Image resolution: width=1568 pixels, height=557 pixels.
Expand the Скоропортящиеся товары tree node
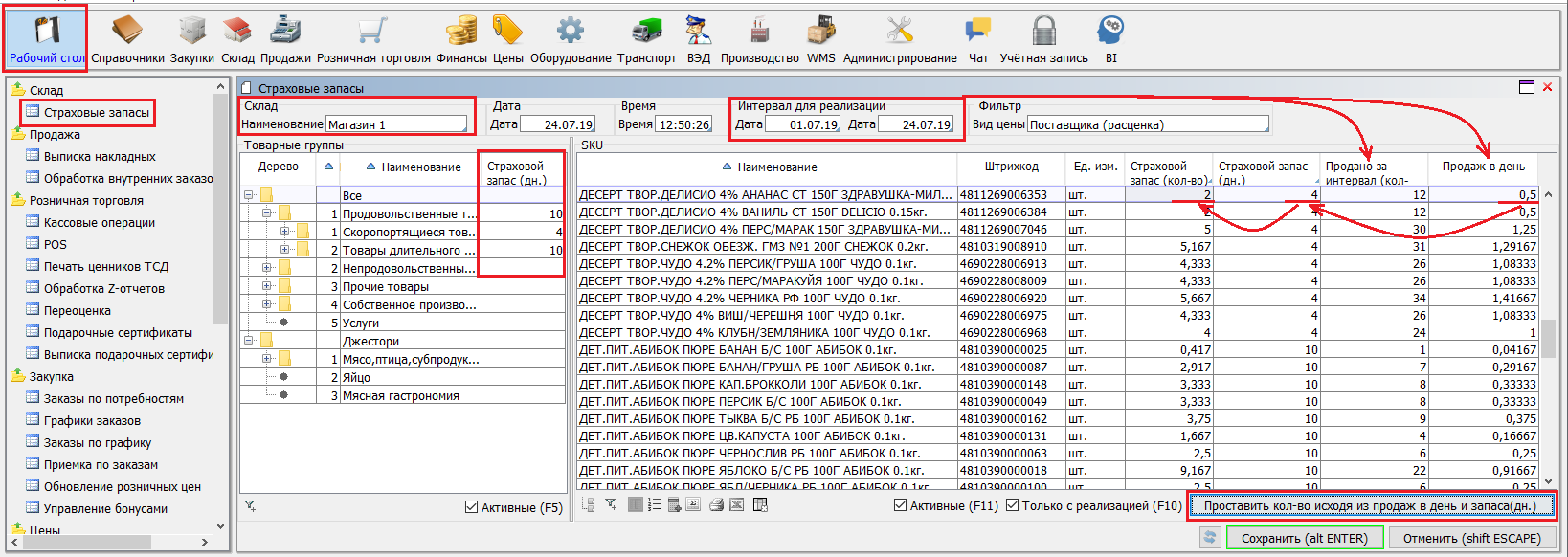(284, 232)
